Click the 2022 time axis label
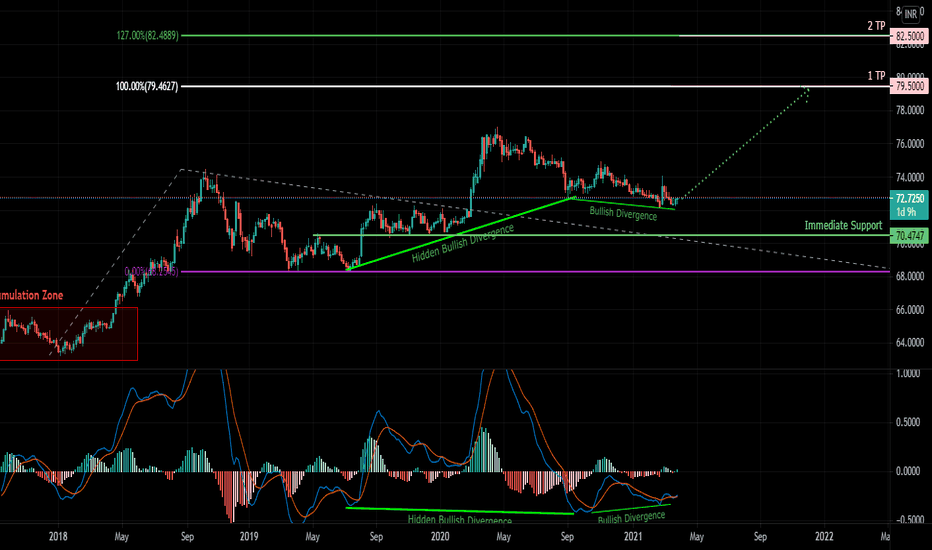Image resolution: width=932 pixels, height=550 pixels. click(824, 536)
